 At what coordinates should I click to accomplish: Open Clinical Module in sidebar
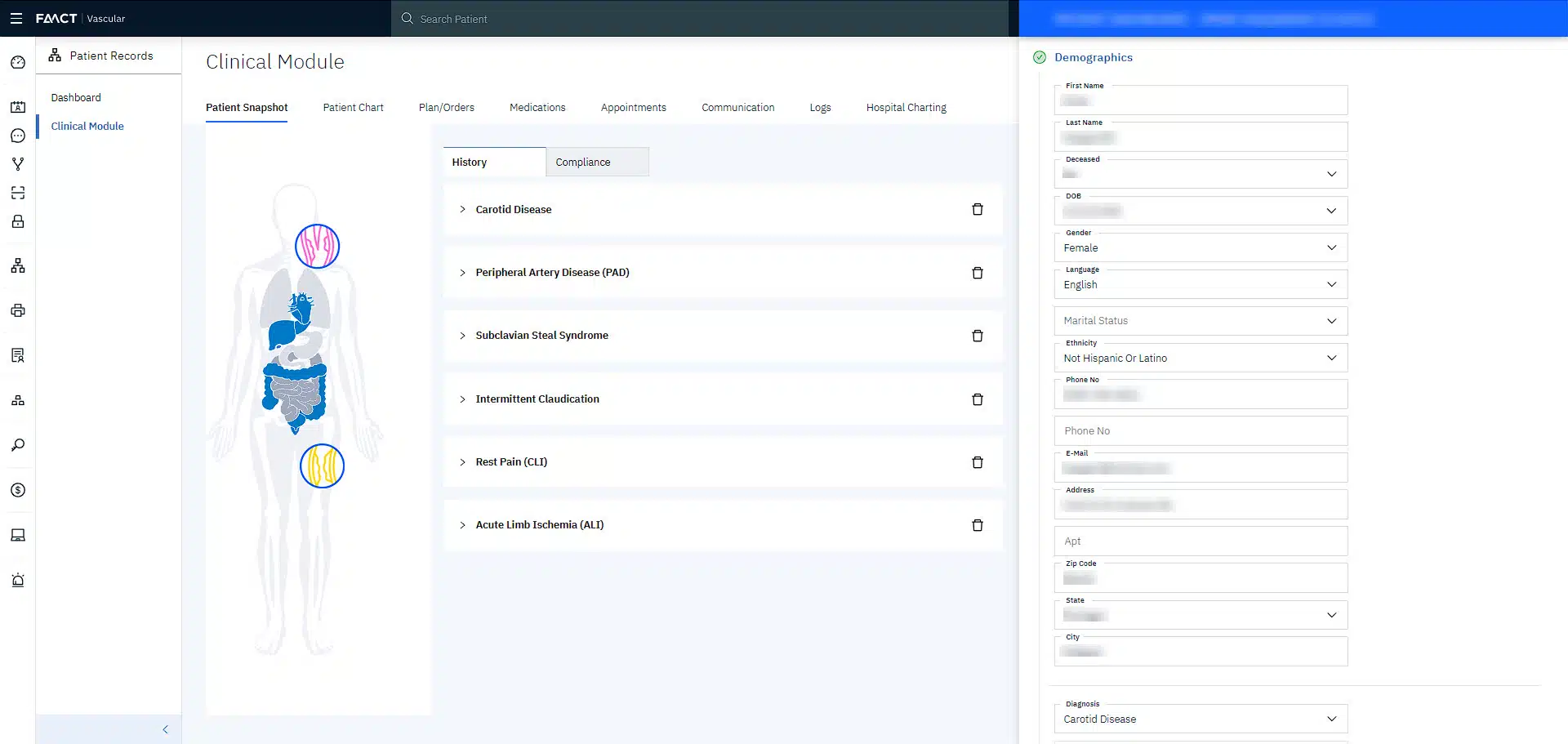point(87,126)
